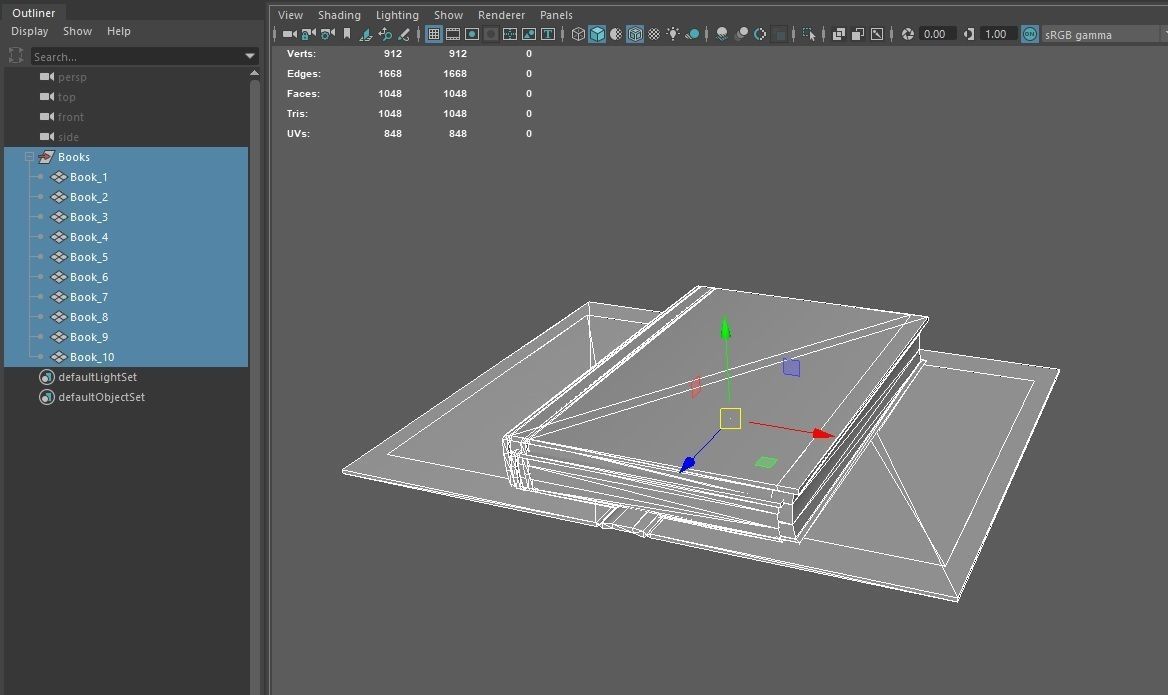Click the Books group node icon
The height and width of the screenshot is (695, 1168).
pos(46,157)
